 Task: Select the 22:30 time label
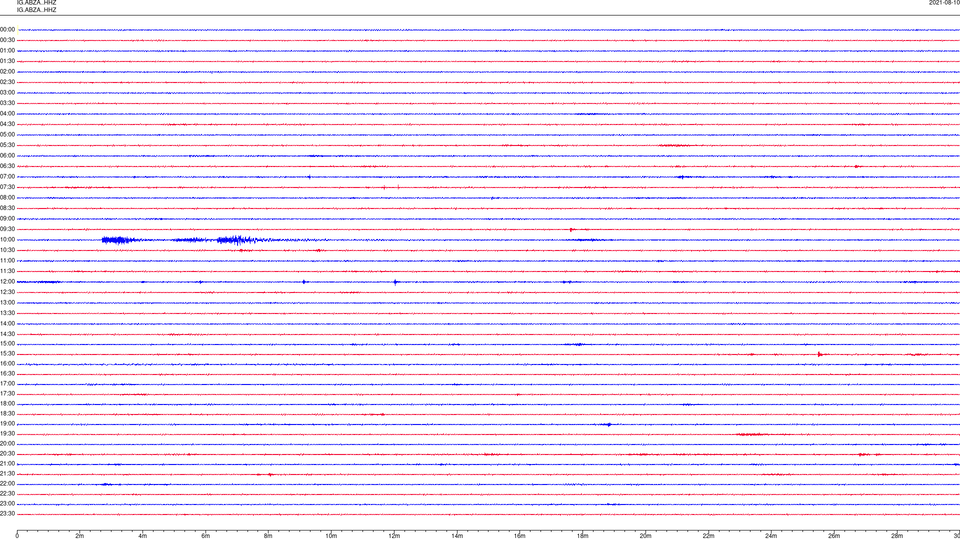coord(7,493)
